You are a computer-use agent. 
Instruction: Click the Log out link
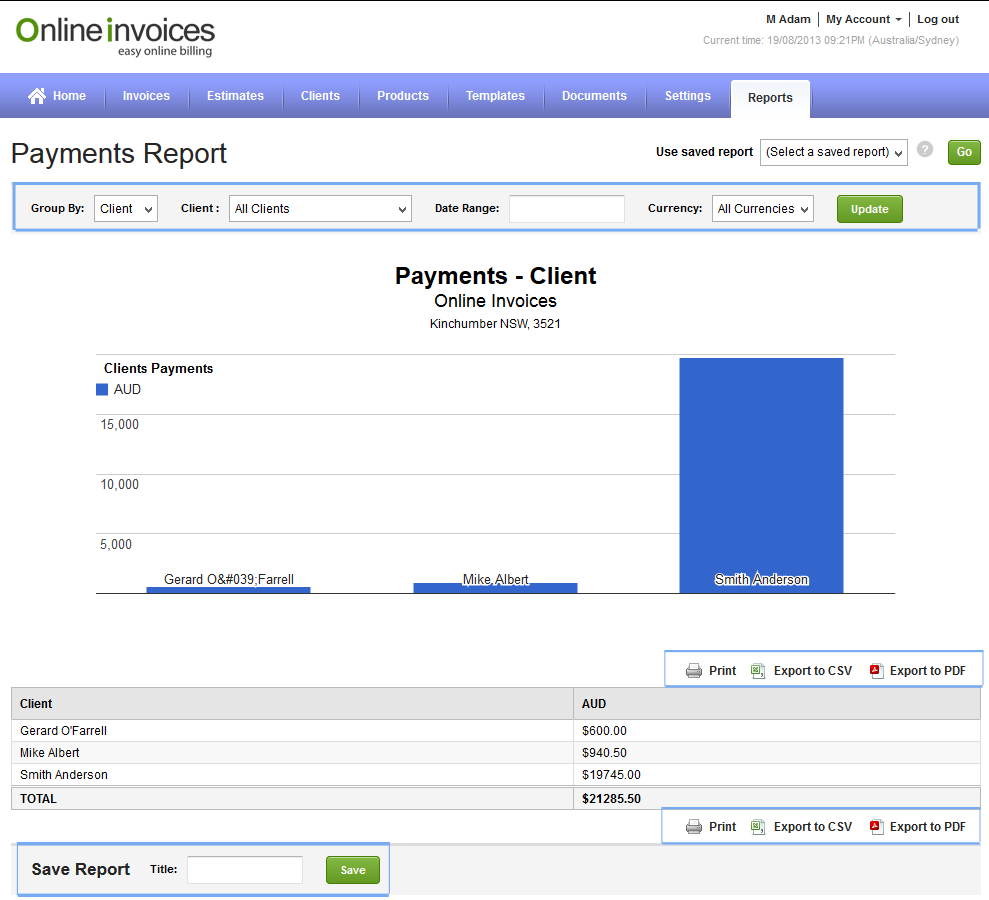tap(937, 19)
